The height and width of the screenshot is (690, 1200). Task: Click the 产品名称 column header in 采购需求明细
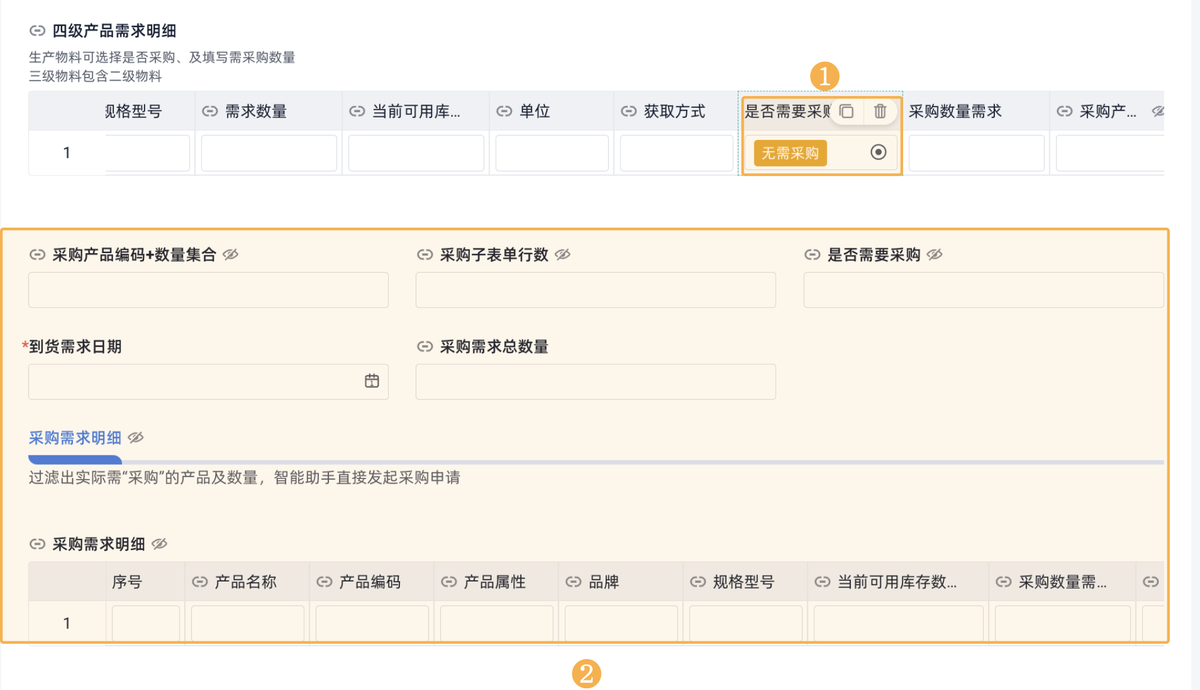pos(245,582)
